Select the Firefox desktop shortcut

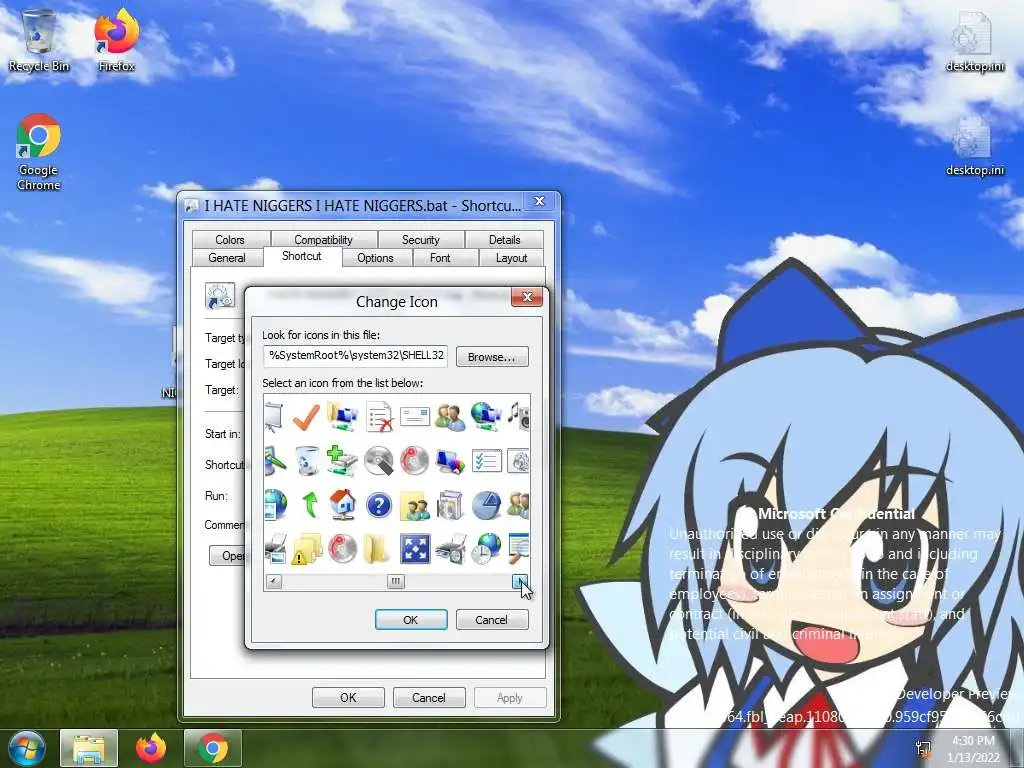click(x=117, y=40)
